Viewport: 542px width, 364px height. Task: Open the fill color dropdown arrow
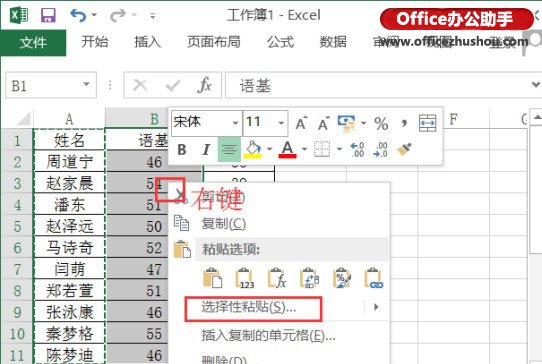point(270,149)
